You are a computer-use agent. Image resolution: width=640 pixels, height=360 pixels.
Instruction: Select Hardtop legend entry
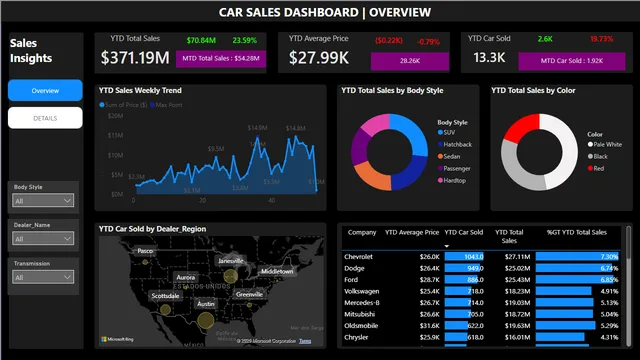[x=451, y=180]
